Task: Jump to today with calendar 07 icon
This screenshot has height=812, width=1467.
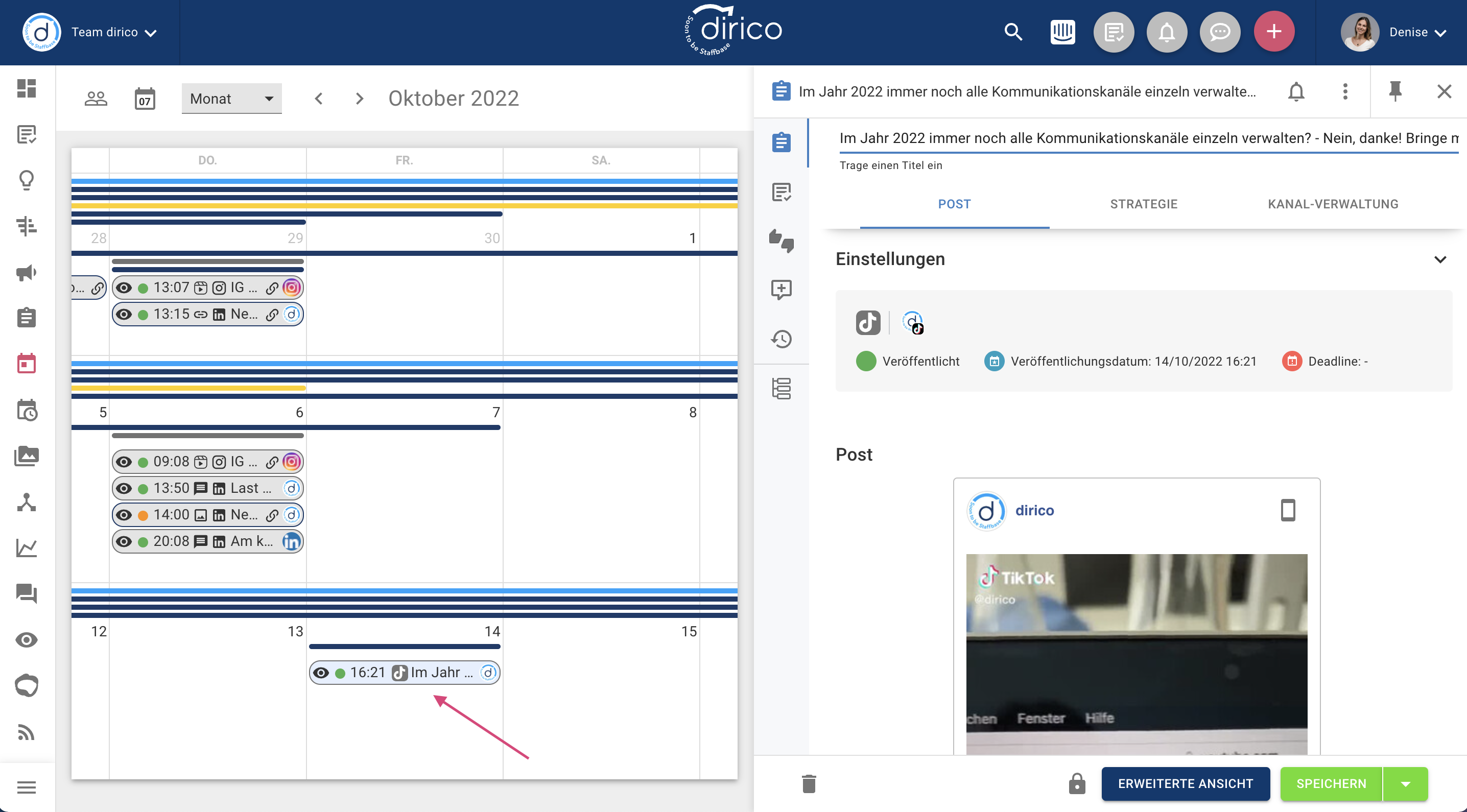Action: coord(145,99)
